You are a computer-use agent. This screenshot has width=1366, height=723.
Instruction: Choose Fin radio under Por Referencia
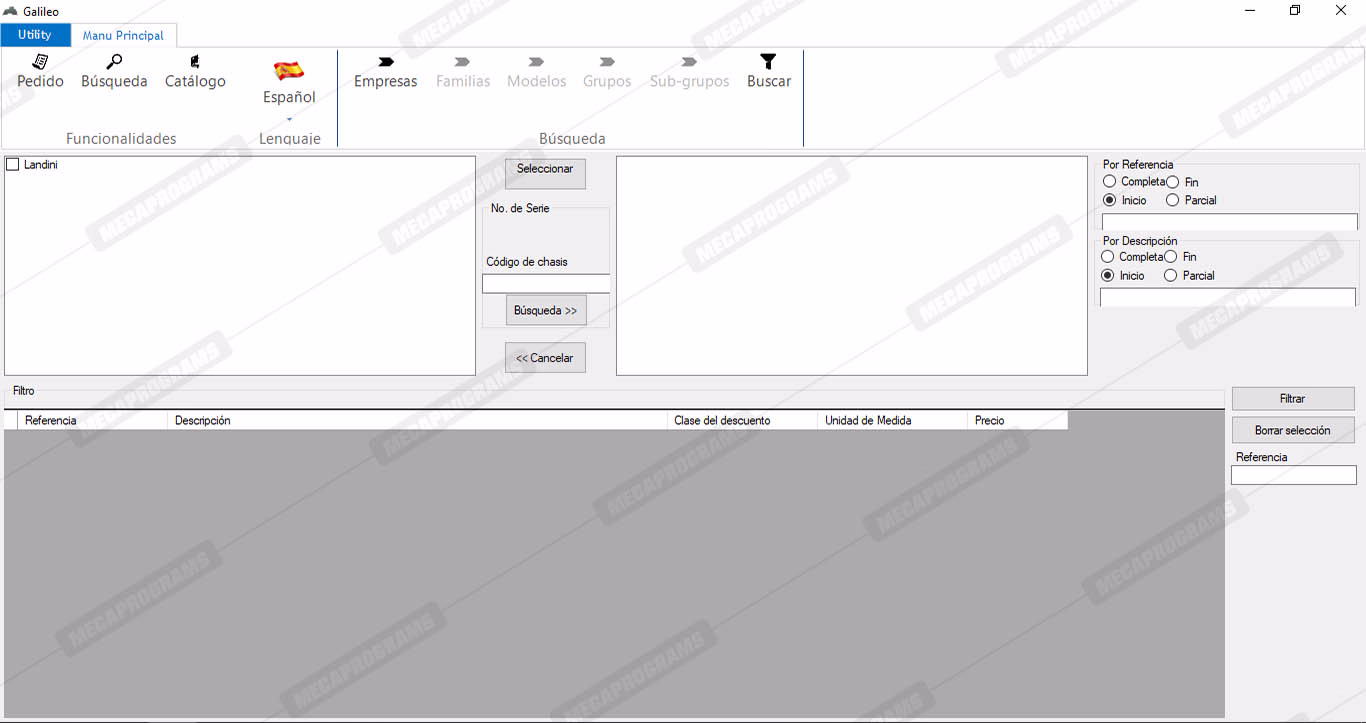(1172, 182)
